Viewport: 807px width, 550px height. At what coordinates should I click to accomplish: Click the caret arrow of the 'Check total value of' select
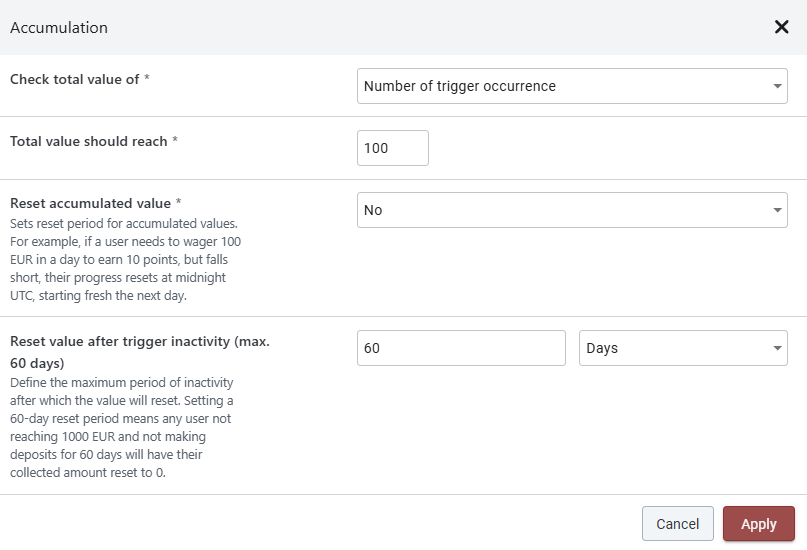(x=777, y=86)
